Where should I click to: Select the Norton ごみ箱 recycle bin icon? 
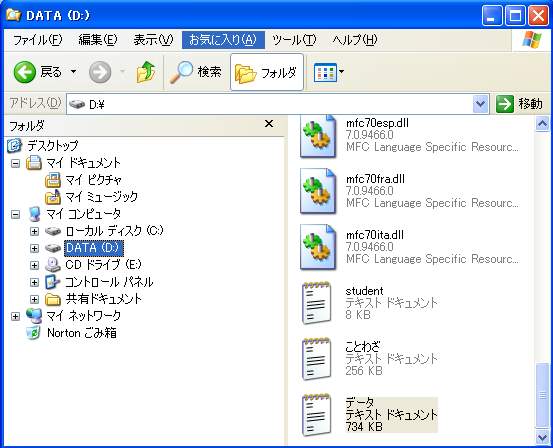tap(34, 333)
